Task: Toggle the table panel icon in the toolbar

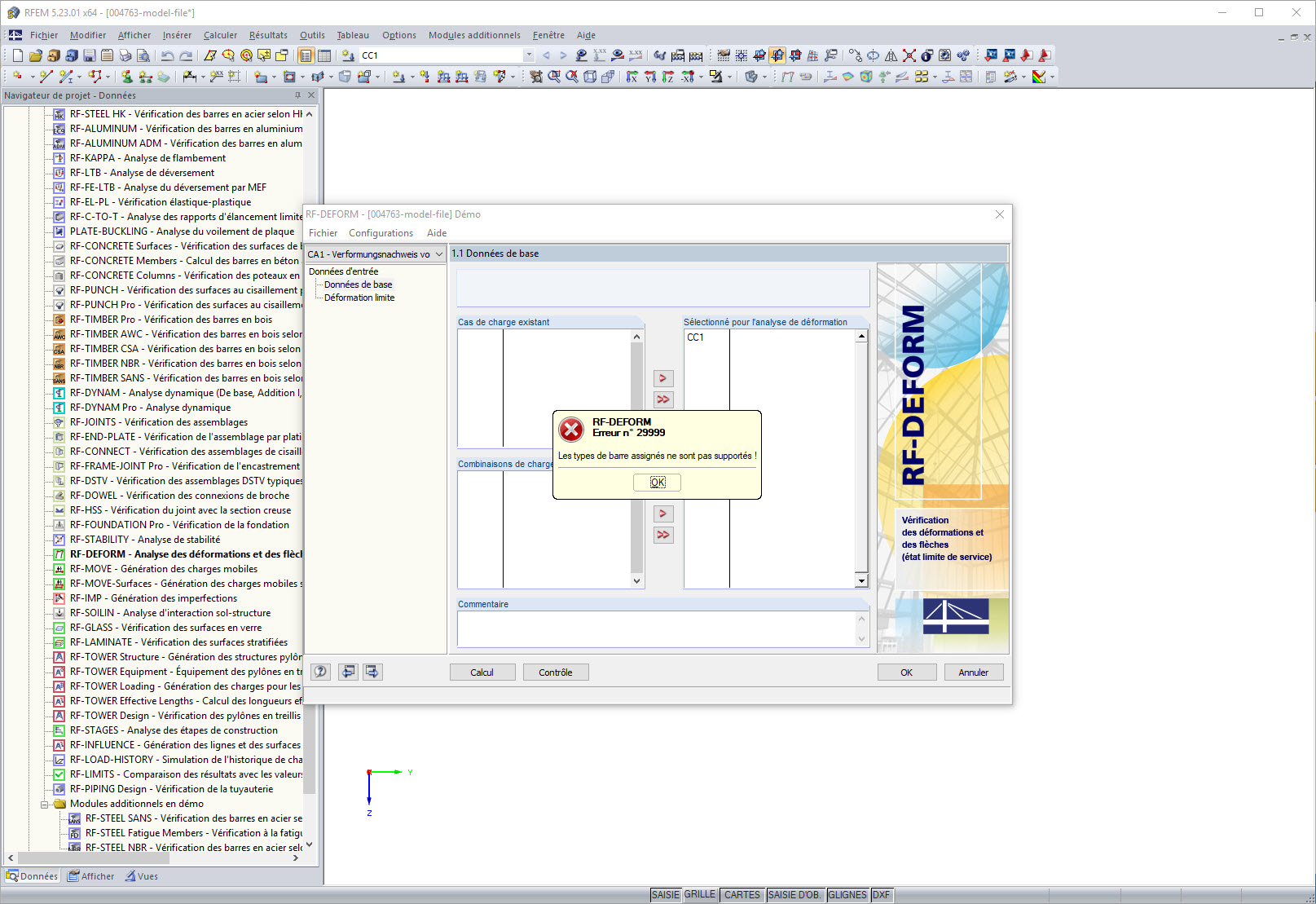Action: coord(324,55)
